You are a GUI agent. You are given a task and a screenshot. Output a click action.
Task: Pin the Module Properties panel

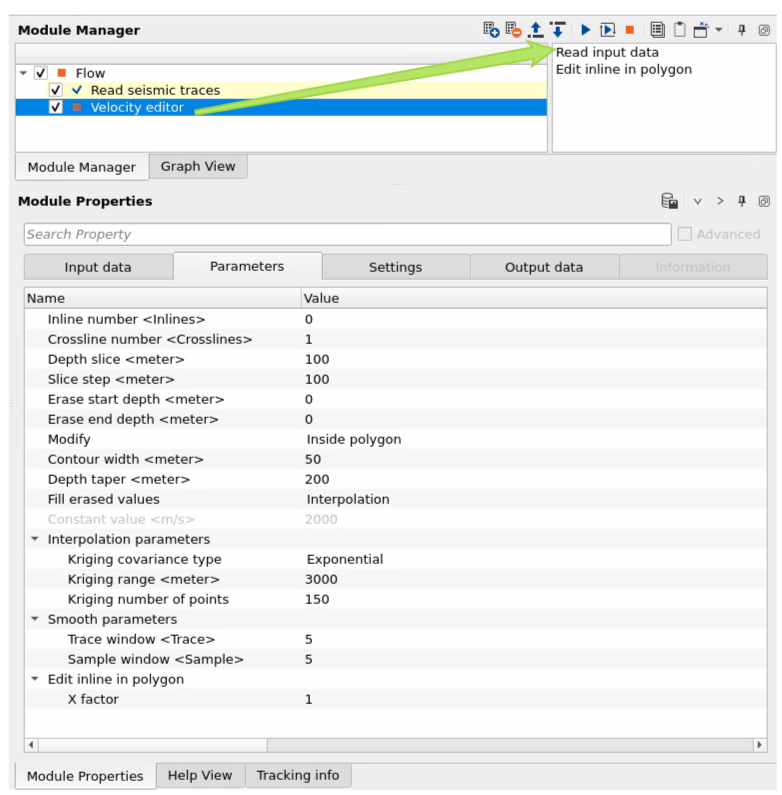click(x=742, y=201)
